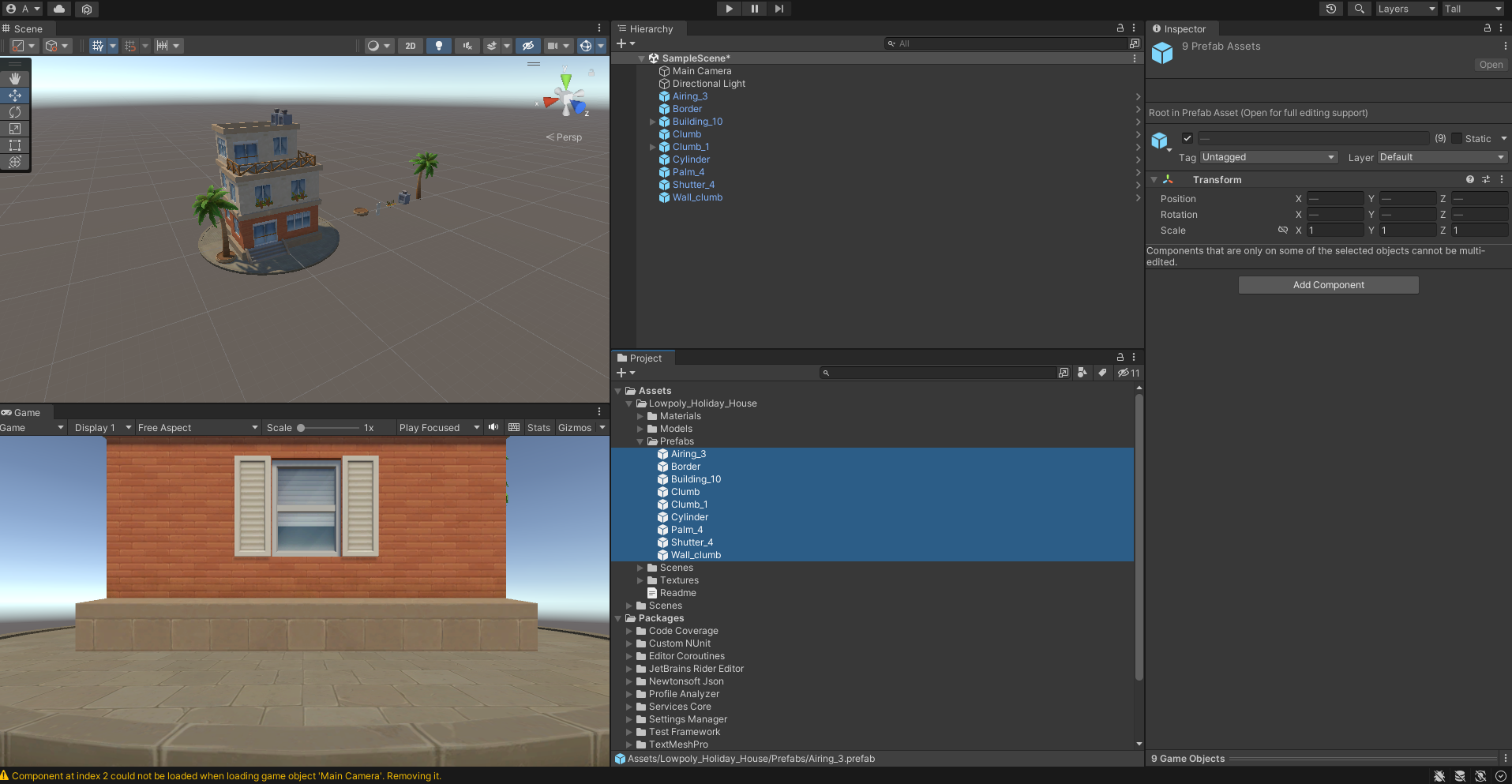1512x784 pixels.
Task: Expand Clumb_1 in the Hierarchy
Action: (652, 147)
